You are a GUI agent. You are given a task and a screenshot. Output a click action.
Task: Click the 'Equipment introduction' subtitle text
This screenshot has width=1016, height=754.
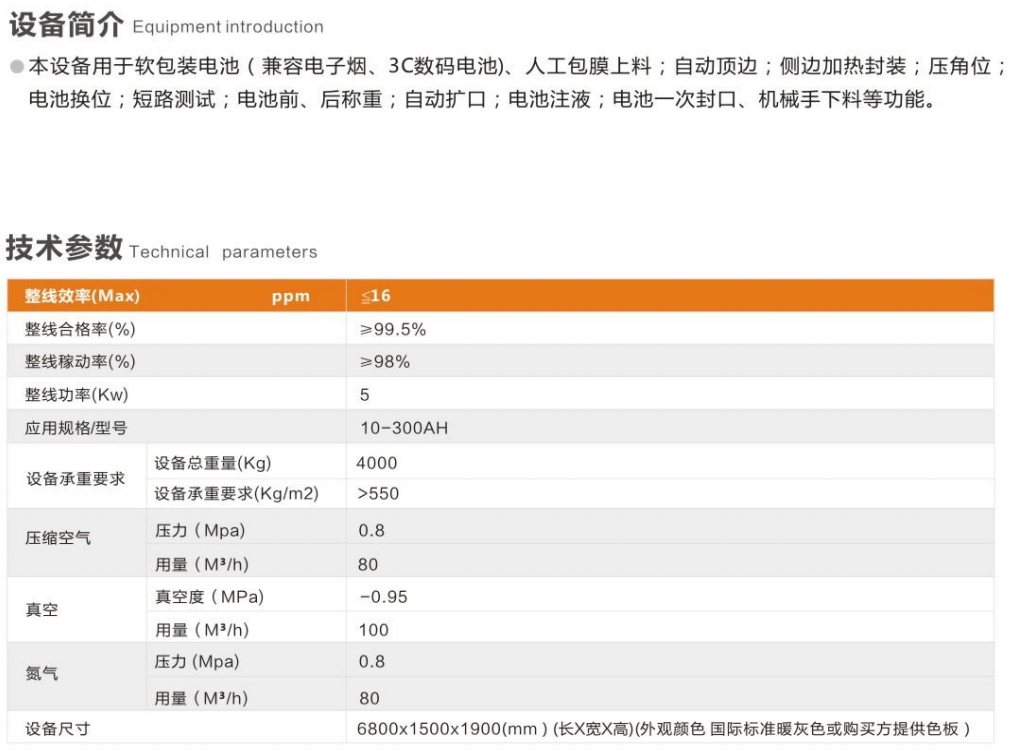(x=228, y=27)
